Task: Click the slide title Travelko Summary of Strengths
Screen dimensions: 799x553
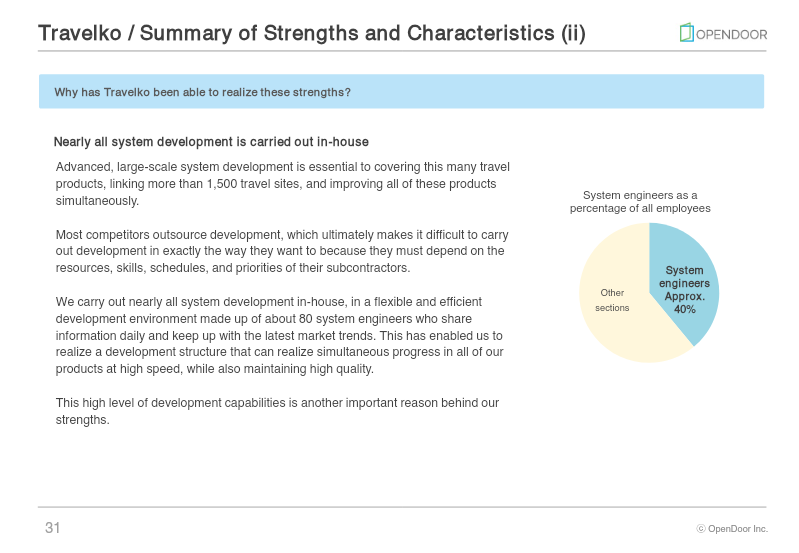Action: pyautogui.click(x=312, y=33)
